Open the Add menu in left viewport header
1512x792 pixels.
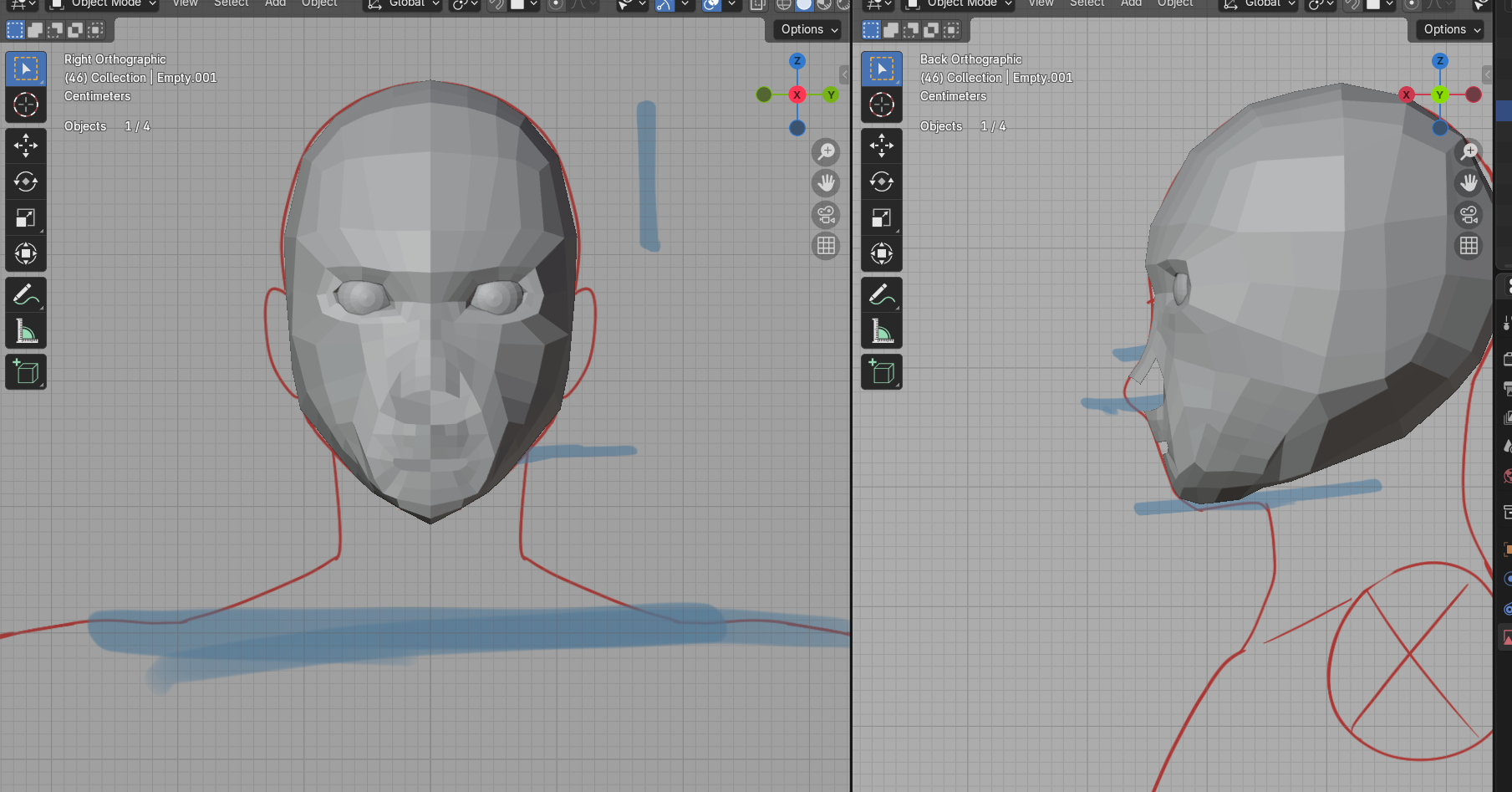[x=275, y=4]
